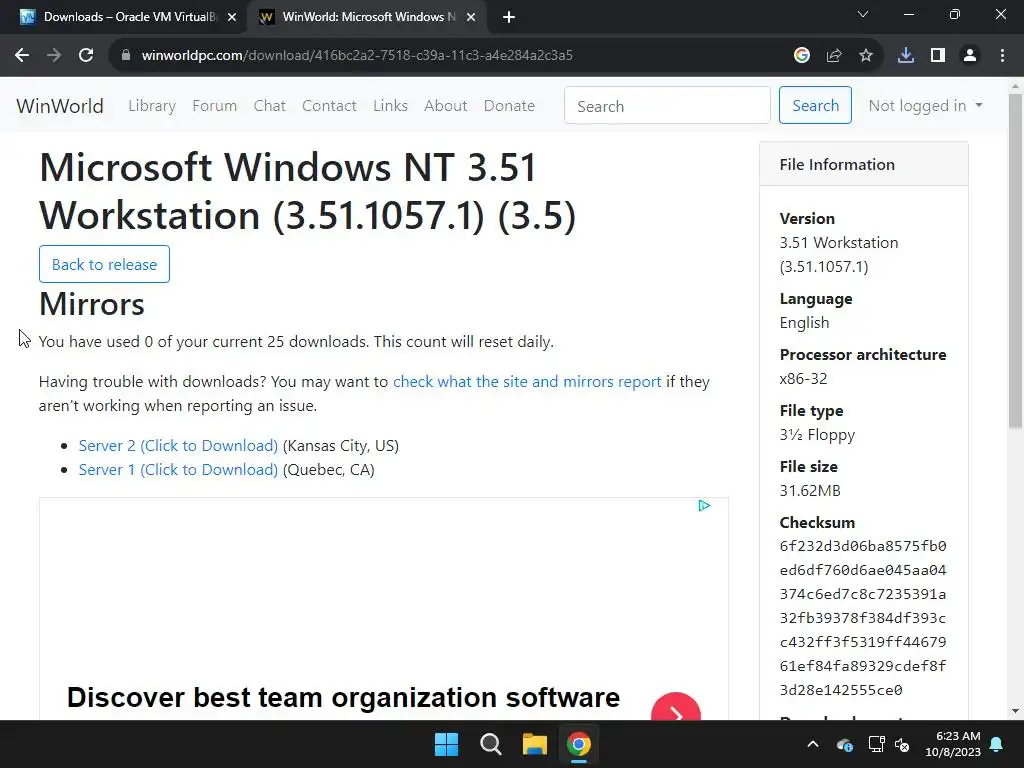This screenshot has width=1024, height=768.
Task: Click the WinWorld site logo
Action: pos(59,106)
